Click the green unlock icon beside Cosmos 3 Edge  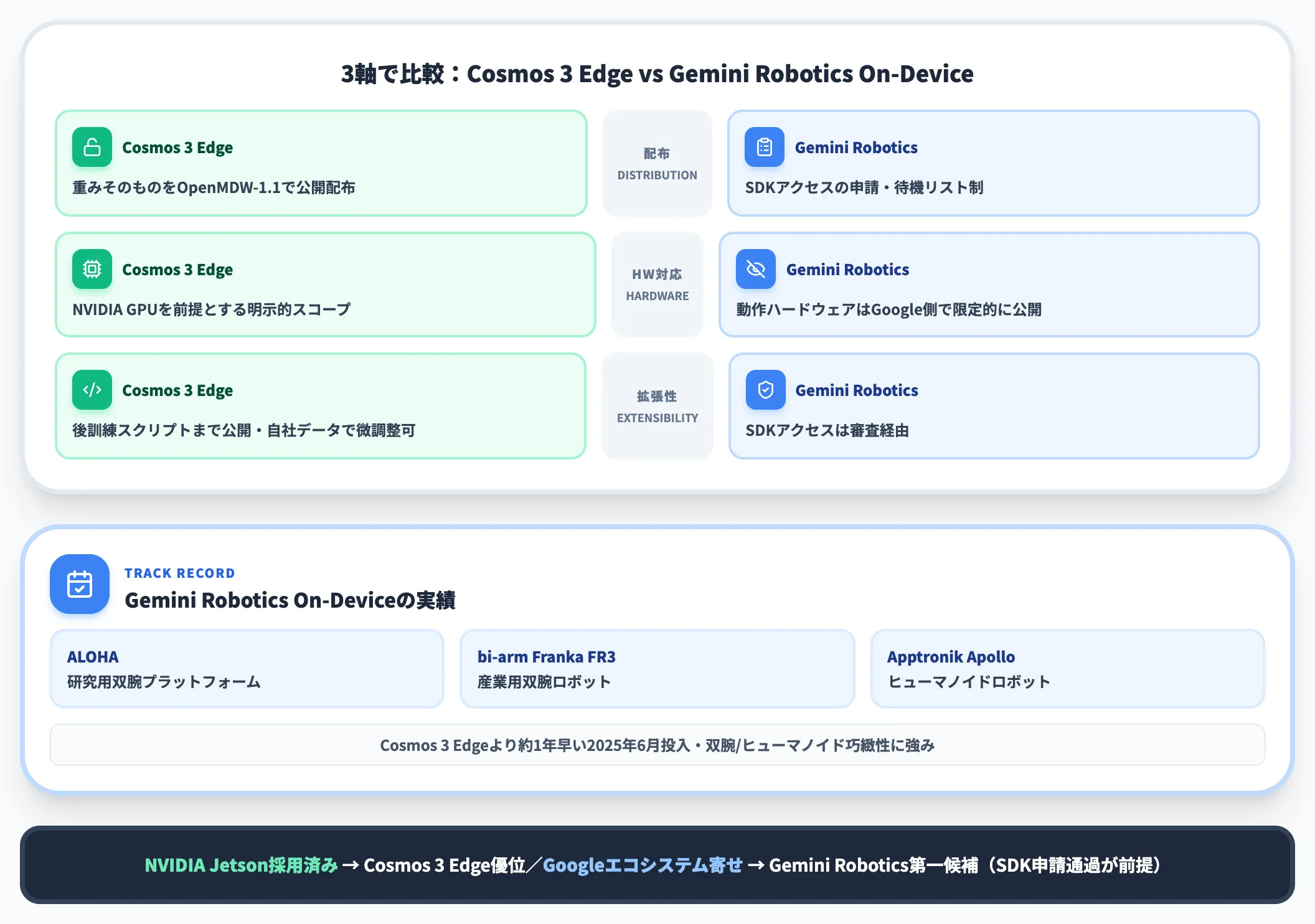92,147
